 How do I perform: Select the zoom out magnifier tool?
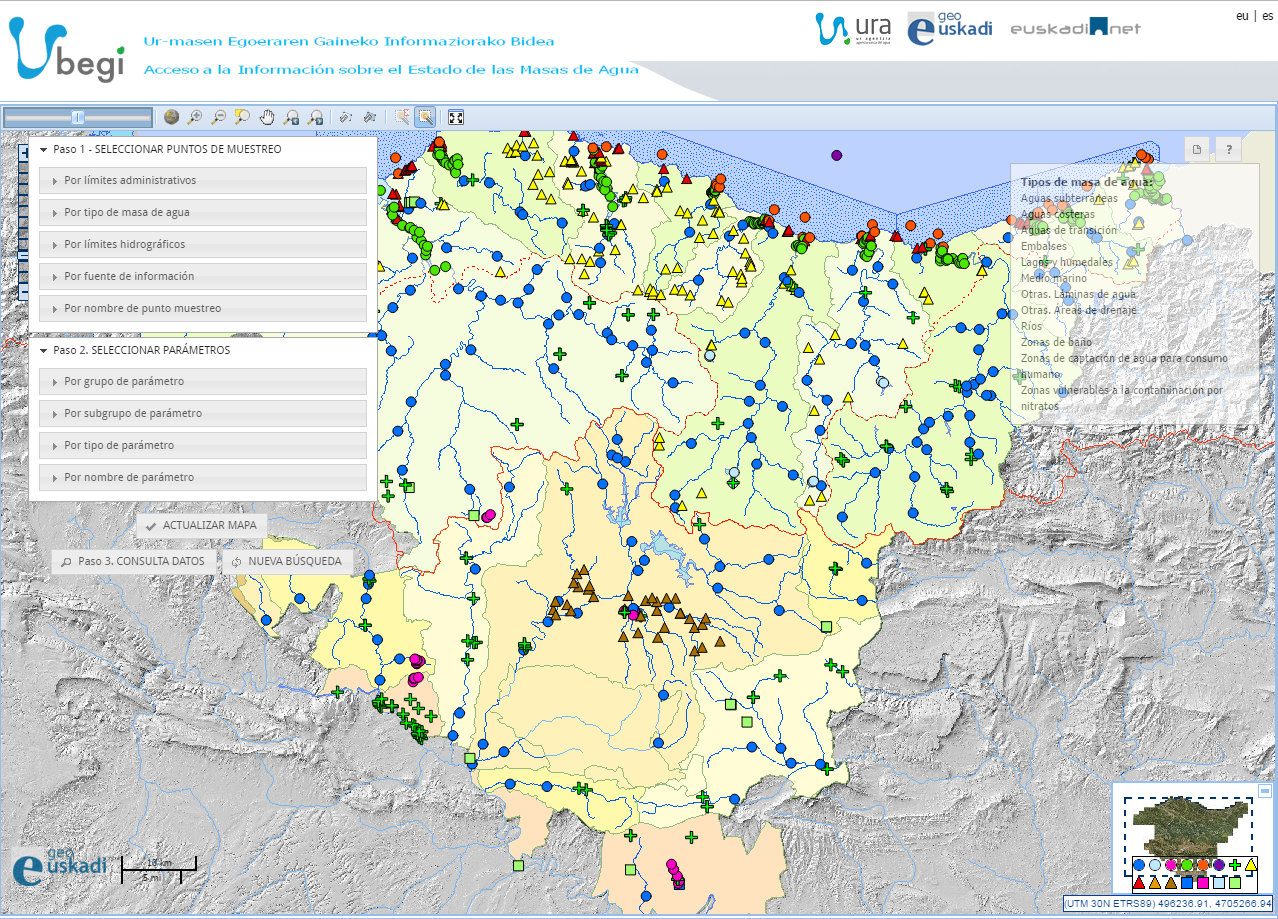click(x=218, y=117)
